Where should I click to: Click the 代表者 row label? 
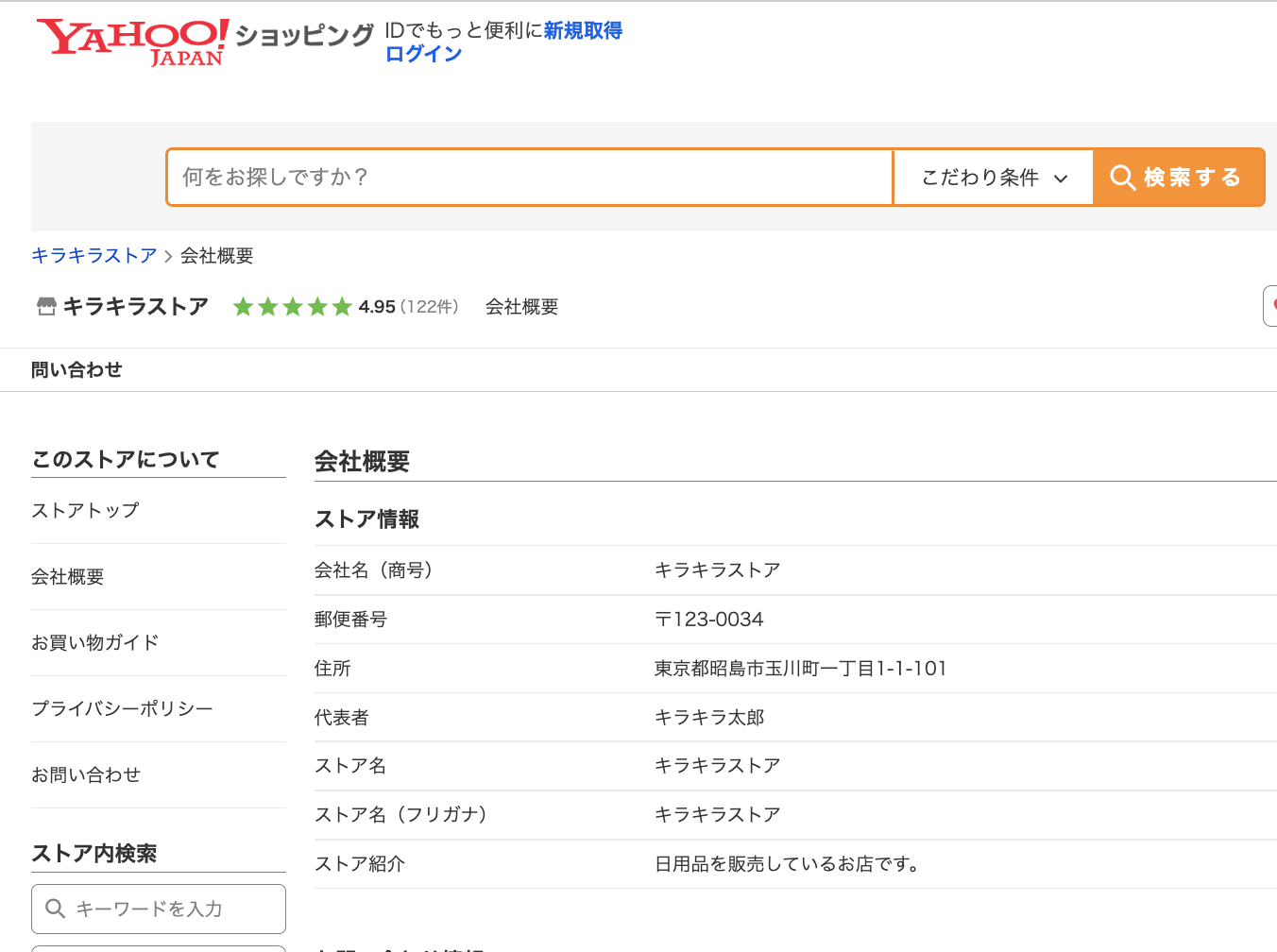342,718
